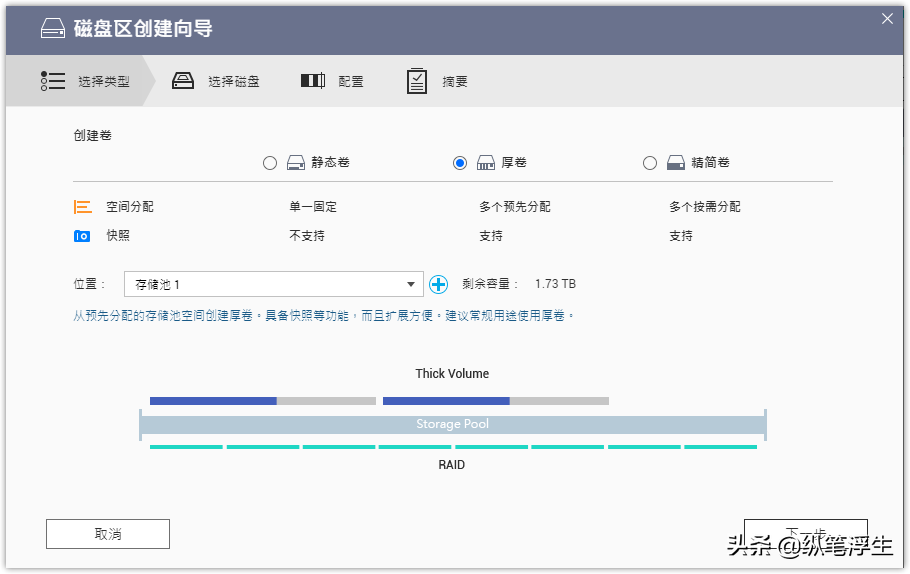Click the 精简卷 drive icon
Viewport: 910px width, 574px height.
(x=676, y=163)
